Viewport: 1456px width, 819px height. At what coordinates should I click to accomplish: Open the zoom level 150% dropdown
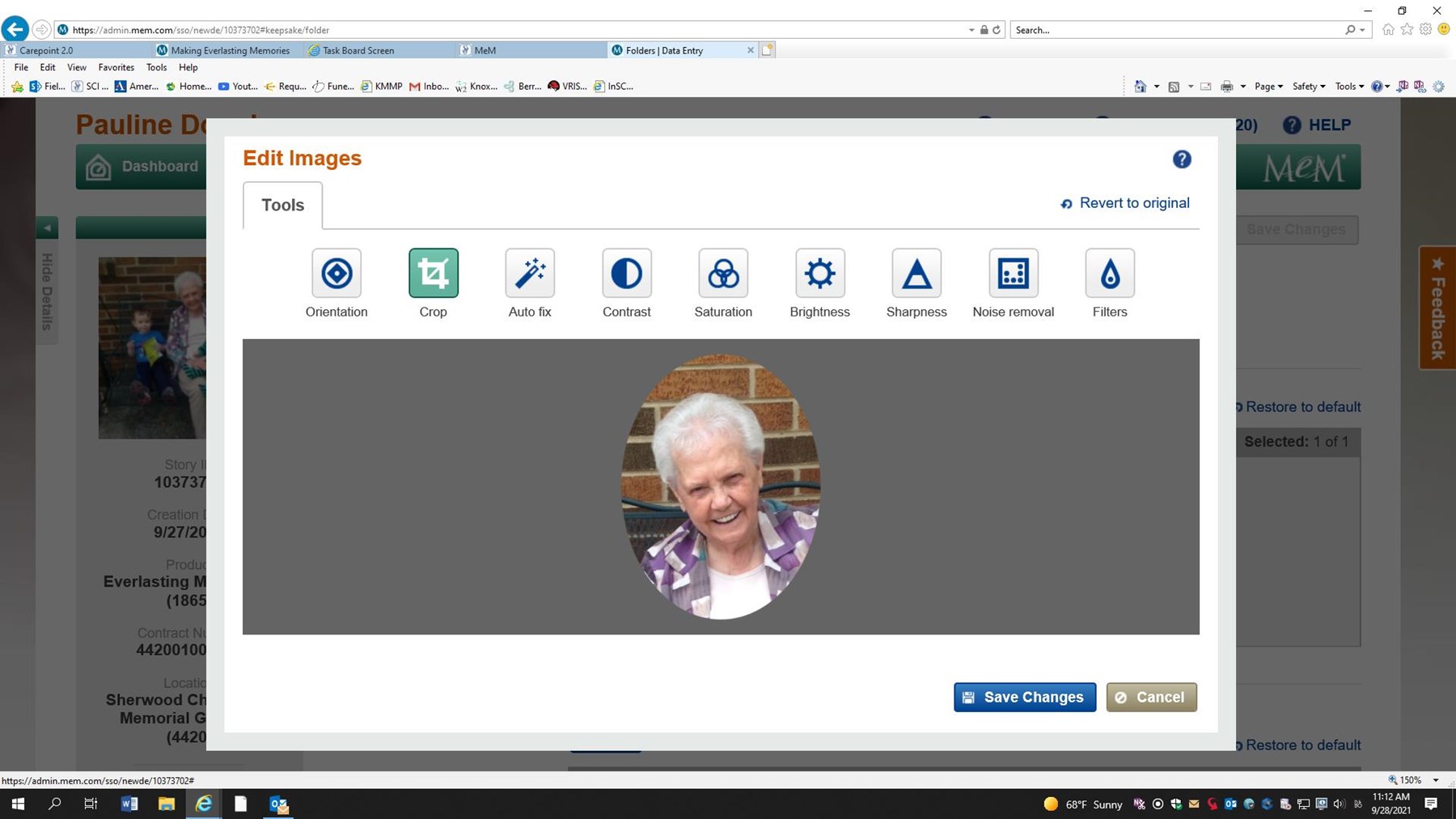click(1436, 780)
